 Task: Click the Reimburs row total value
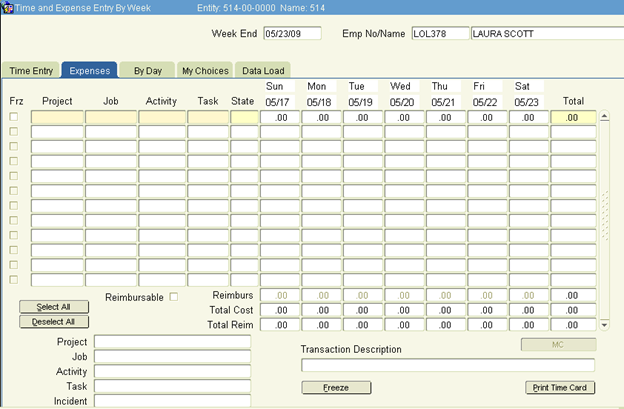coord(573,295)
